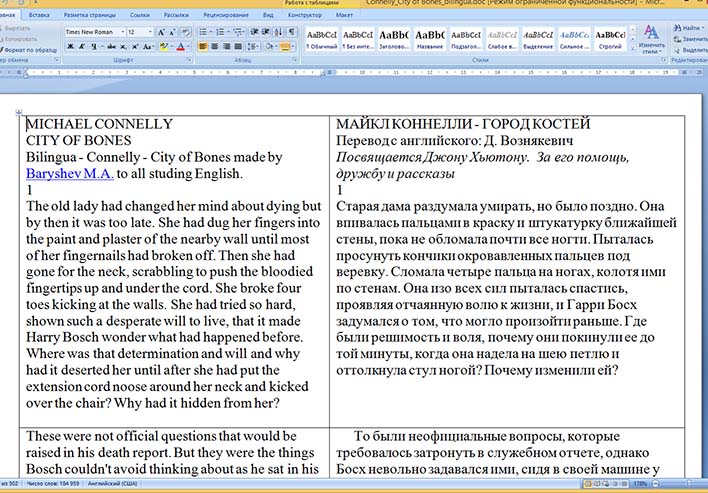Click the zoom slider in the status bar
This screenshot has width=708, height=493.
coord(689,484)
